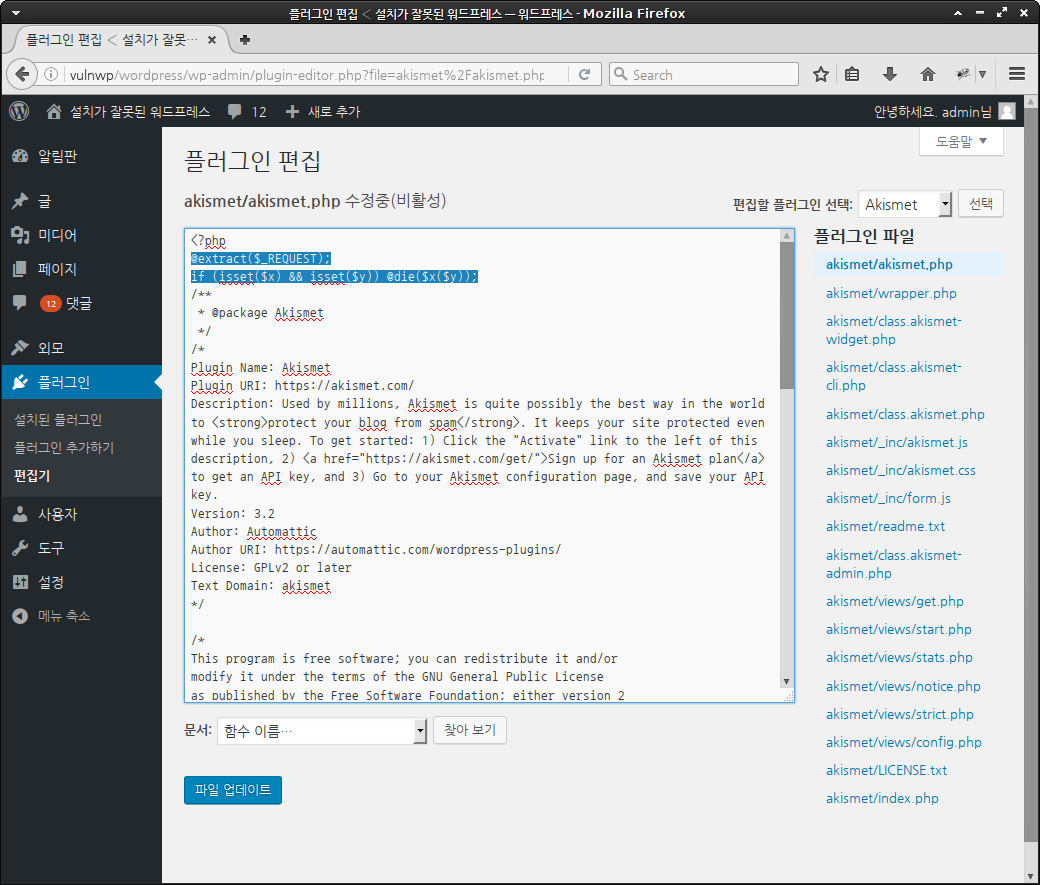Screen dimensions: 1040x885
Task: Go to 설치된 플러그인 submenu
Action: (58, 419)
